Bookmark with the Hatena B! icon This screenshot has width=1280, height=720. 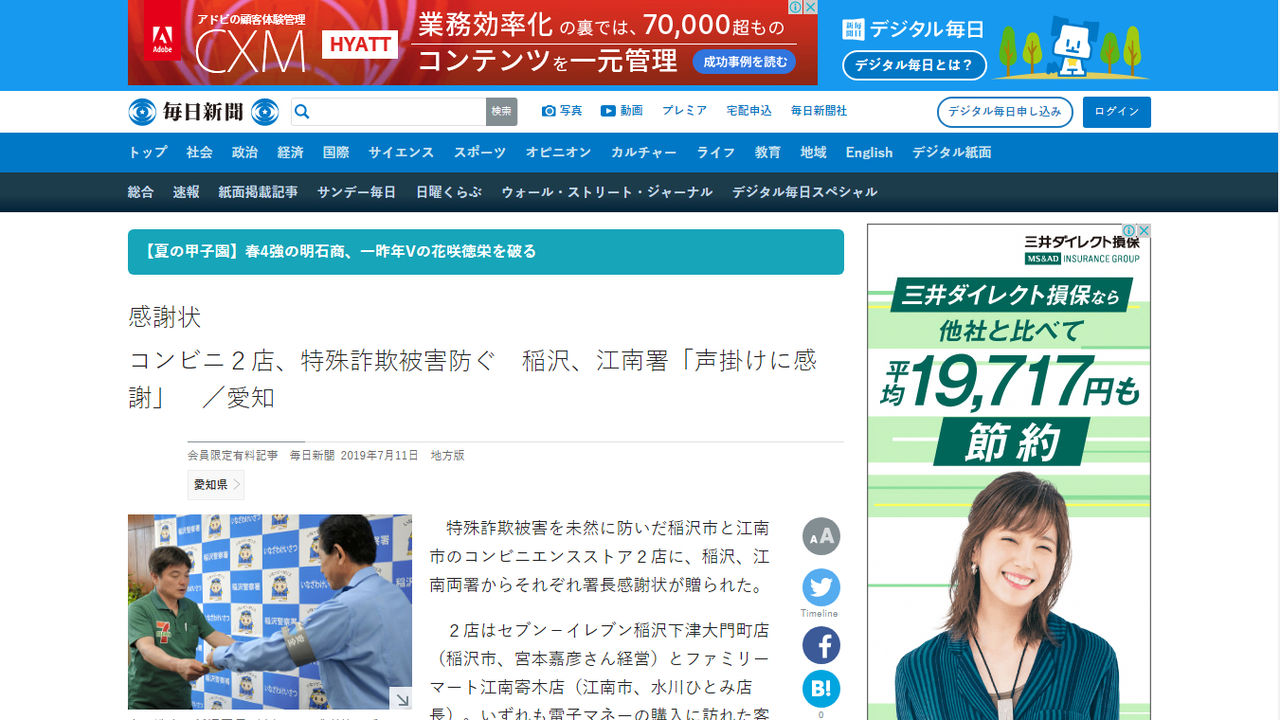point(821,689)
